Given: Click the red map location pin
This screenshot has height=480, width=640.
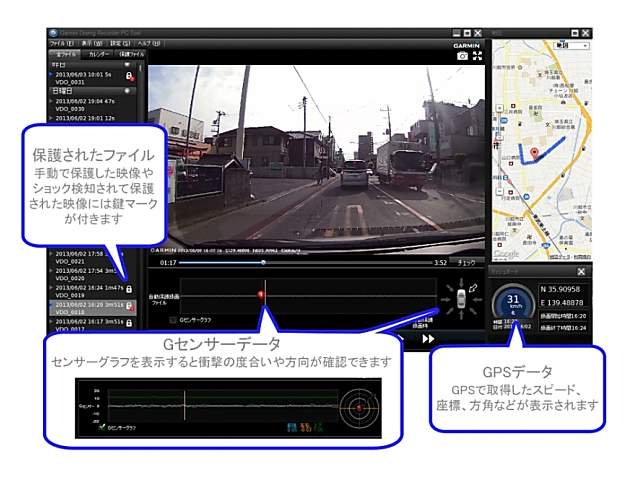Looking at the screenshot, I should coord(533,153).
